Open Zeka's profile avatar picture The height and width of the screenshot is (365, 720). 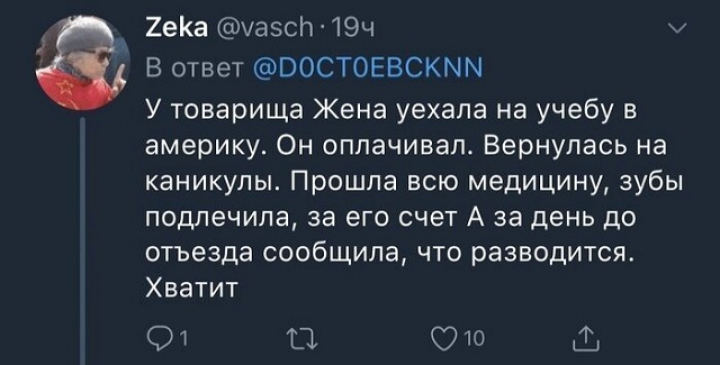[83, 63]
